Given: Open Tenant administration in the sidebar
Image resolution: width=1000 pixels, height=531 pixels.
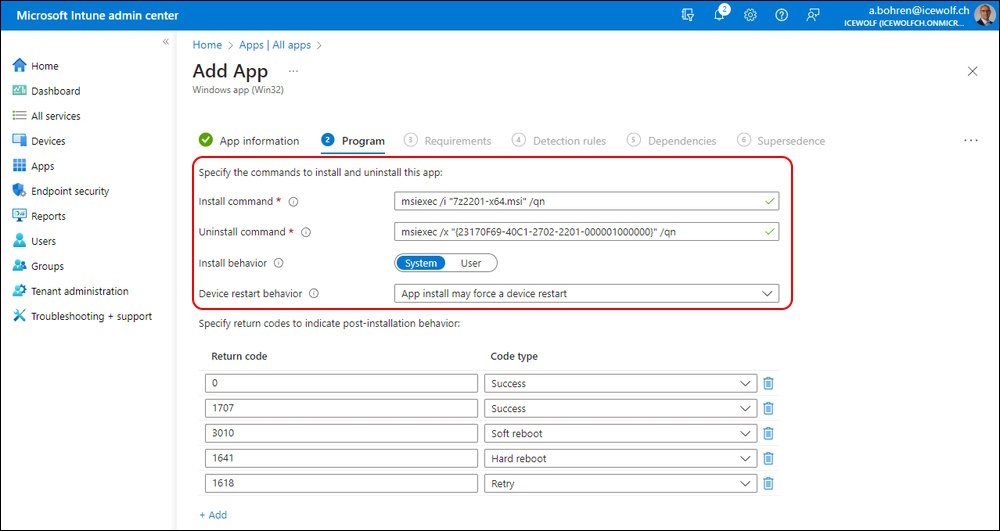Looking at the screenshot, I should click(71, 291).
